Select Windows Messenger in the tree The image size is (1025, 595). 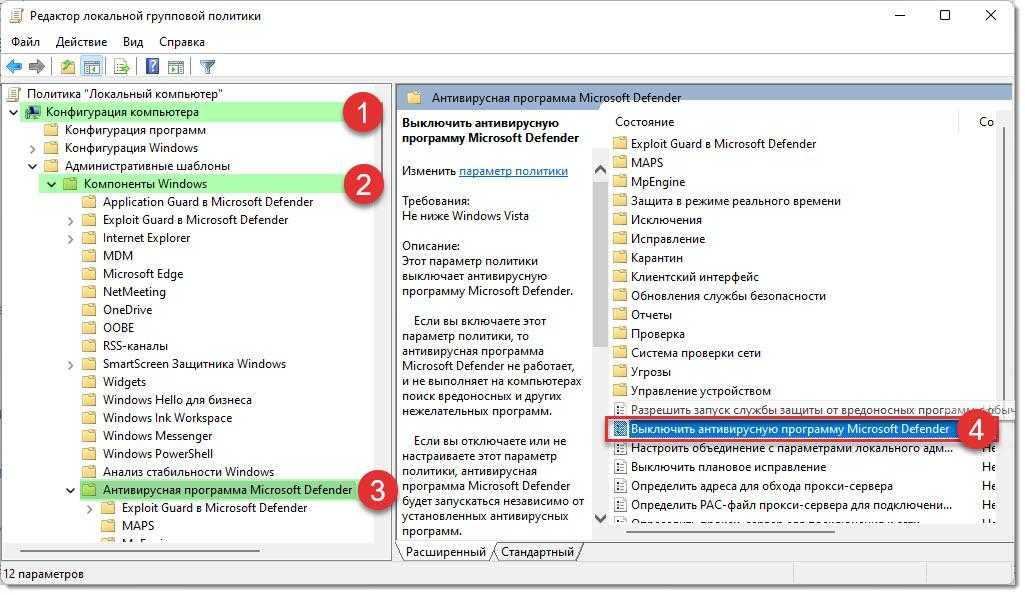[158, 435]
